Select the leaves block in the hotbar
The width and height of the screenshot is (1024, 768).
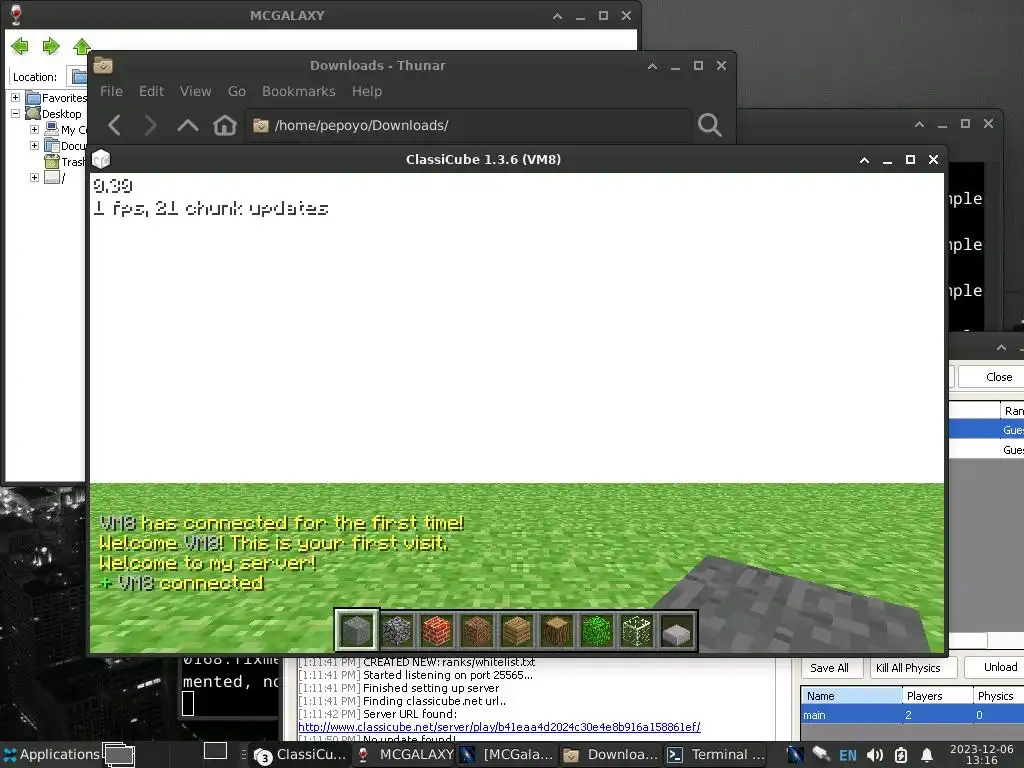pyautogui.click(x=597, y=631)
